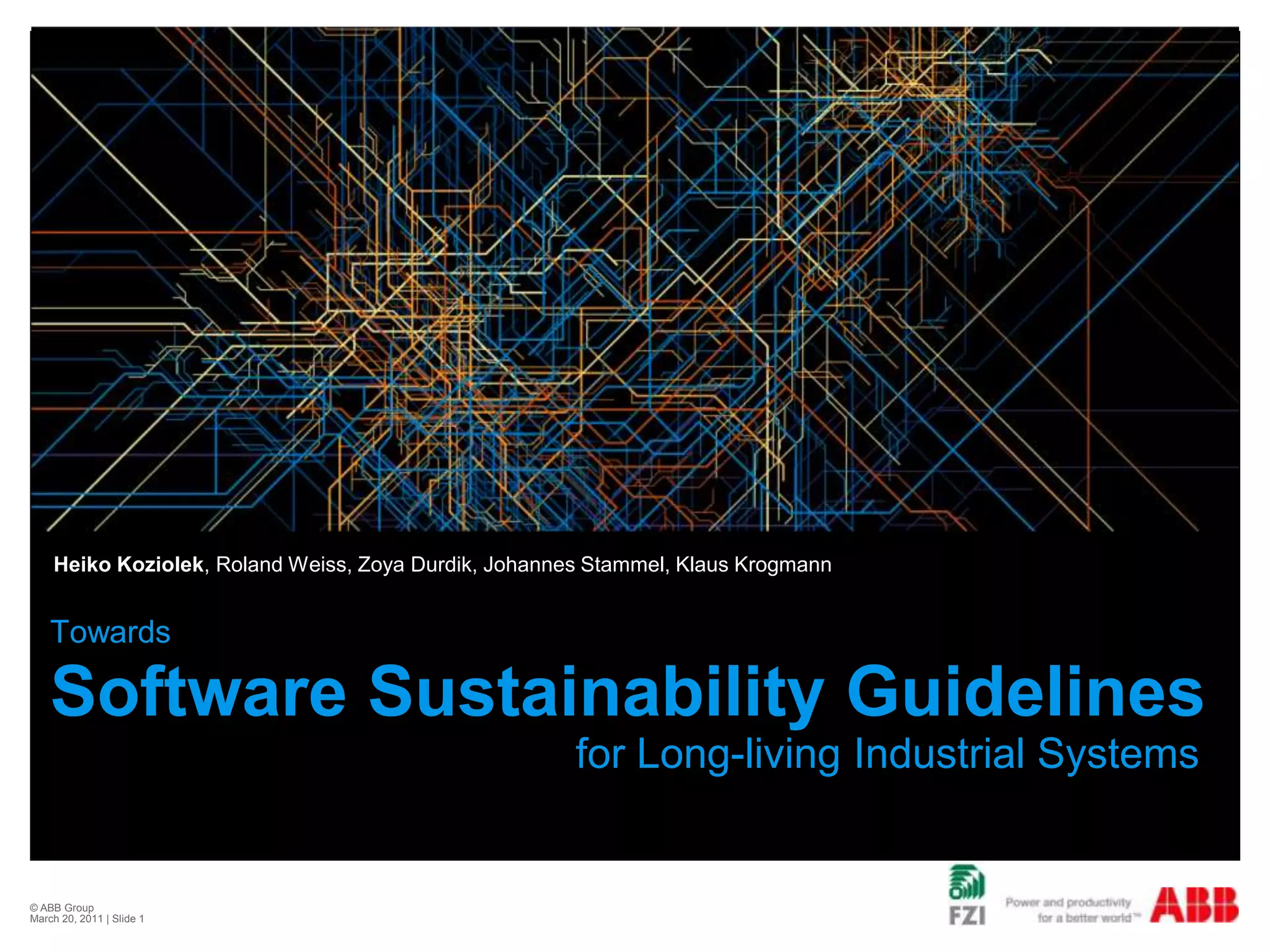Click the word Towards
1270x952 pixels.
pos(110,632)
